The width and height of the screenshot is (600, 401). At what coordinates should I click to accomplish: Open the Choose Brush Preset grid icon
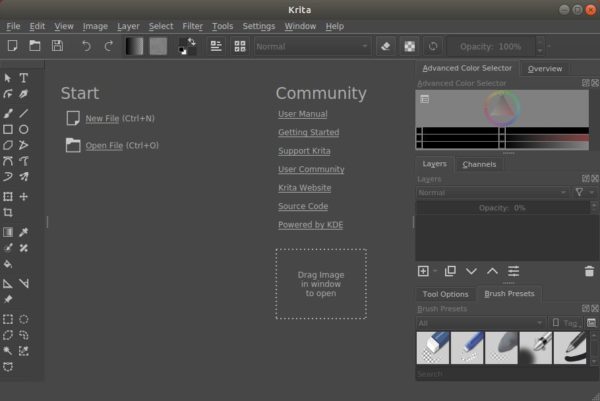pos(240,46)
